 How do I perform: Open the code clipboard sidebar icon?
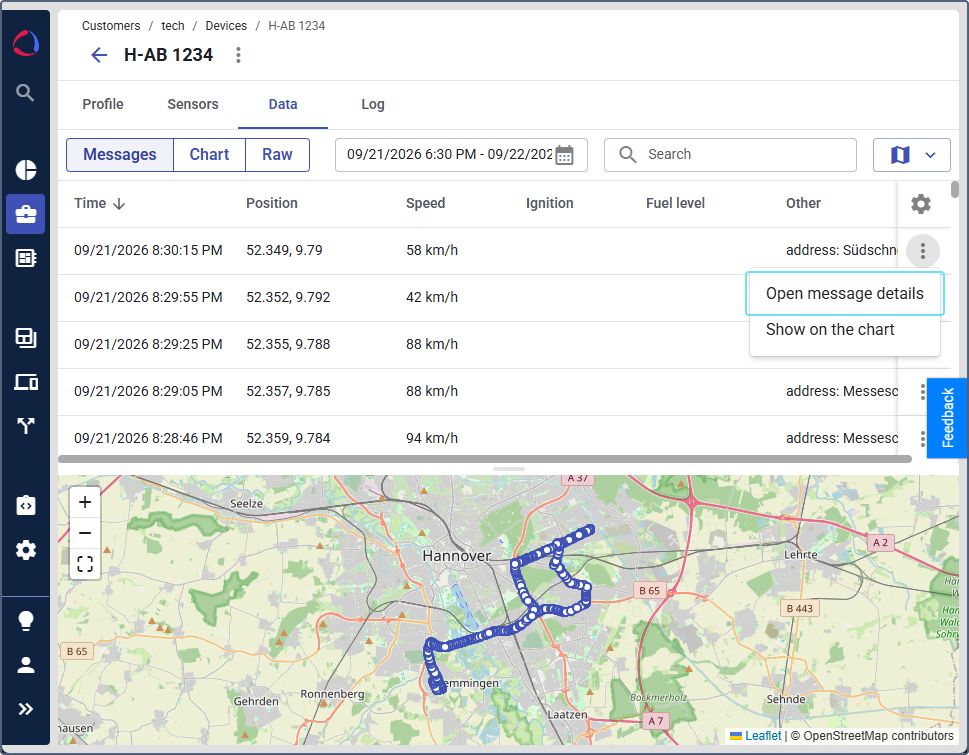(25, 505)
